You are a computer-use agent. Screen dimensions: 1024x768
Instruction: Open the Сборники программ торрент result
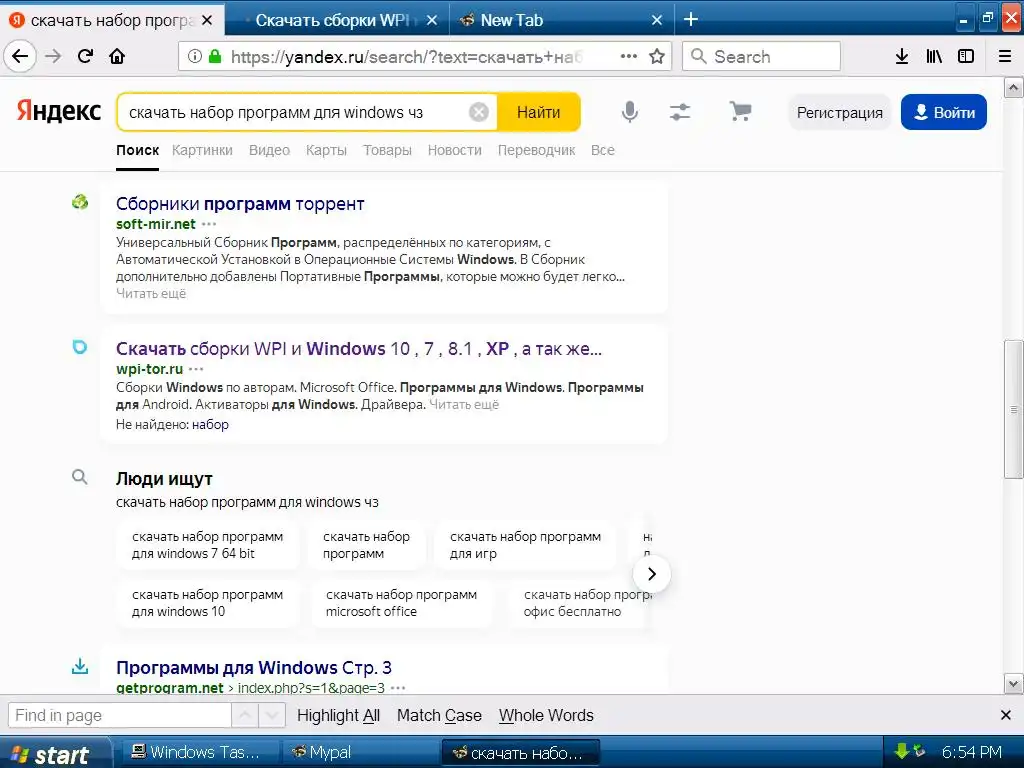[240, 203]
